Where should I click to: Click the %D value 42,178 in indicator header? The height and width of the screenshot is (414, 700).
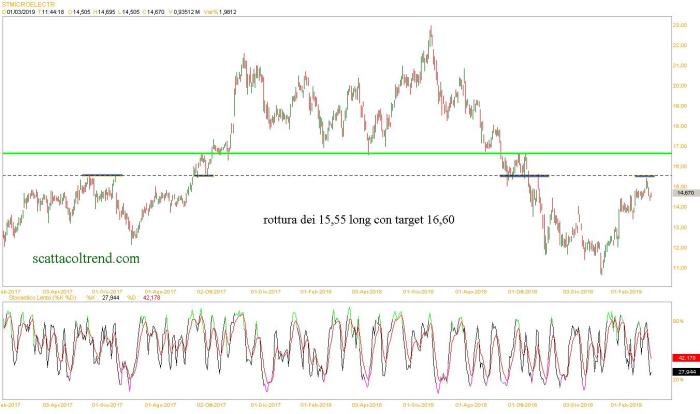[x=151, y=297]
